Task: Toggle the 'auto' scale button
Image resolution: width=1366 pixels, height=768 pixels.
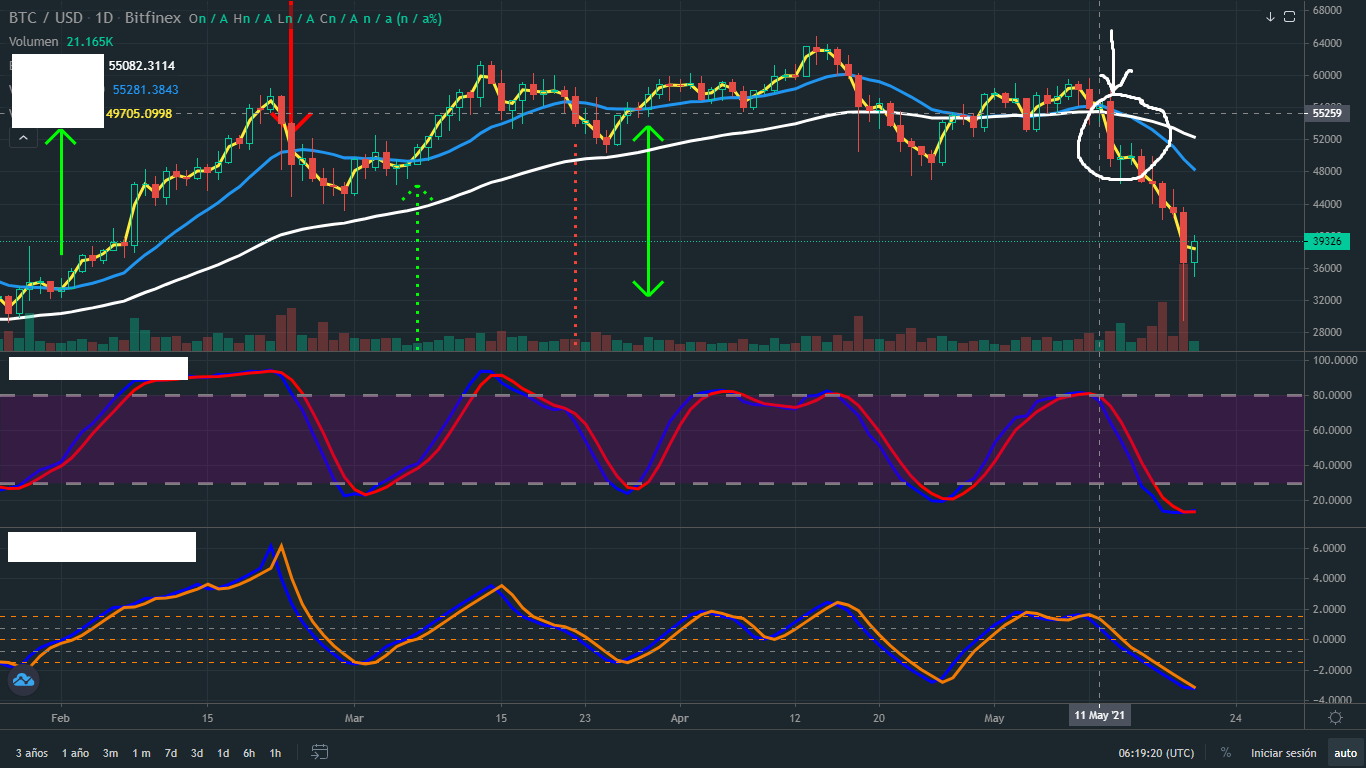Action: pos(1345,752)
